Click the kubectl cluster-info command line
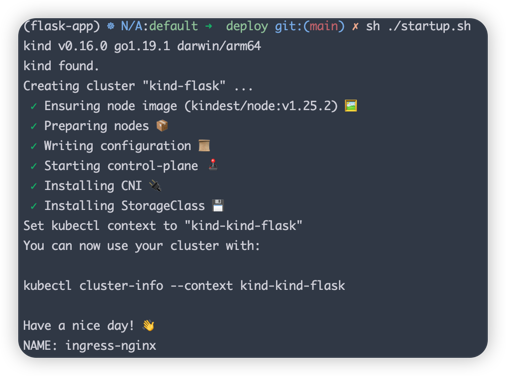 click(184, 286)
